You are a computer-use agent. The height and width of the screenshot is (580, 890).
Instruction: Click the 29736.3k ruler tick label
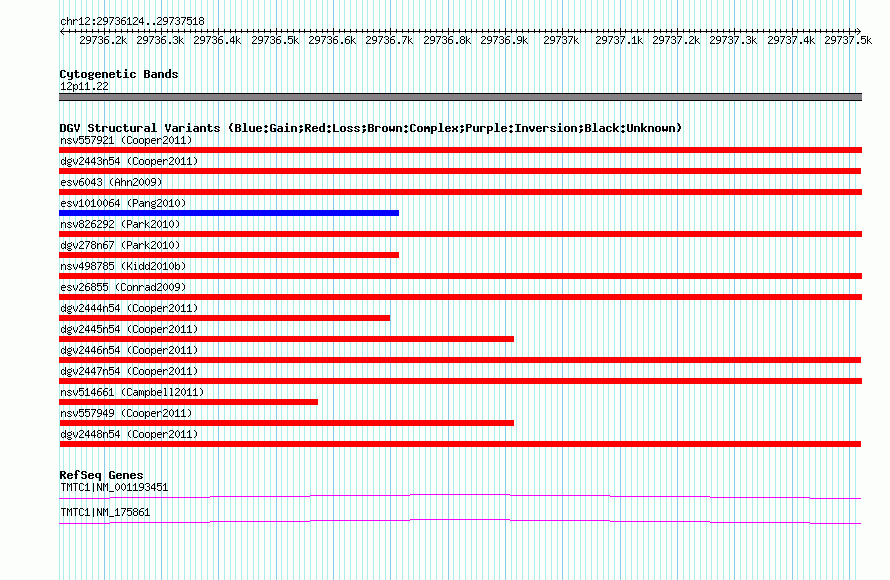[160, 40]
